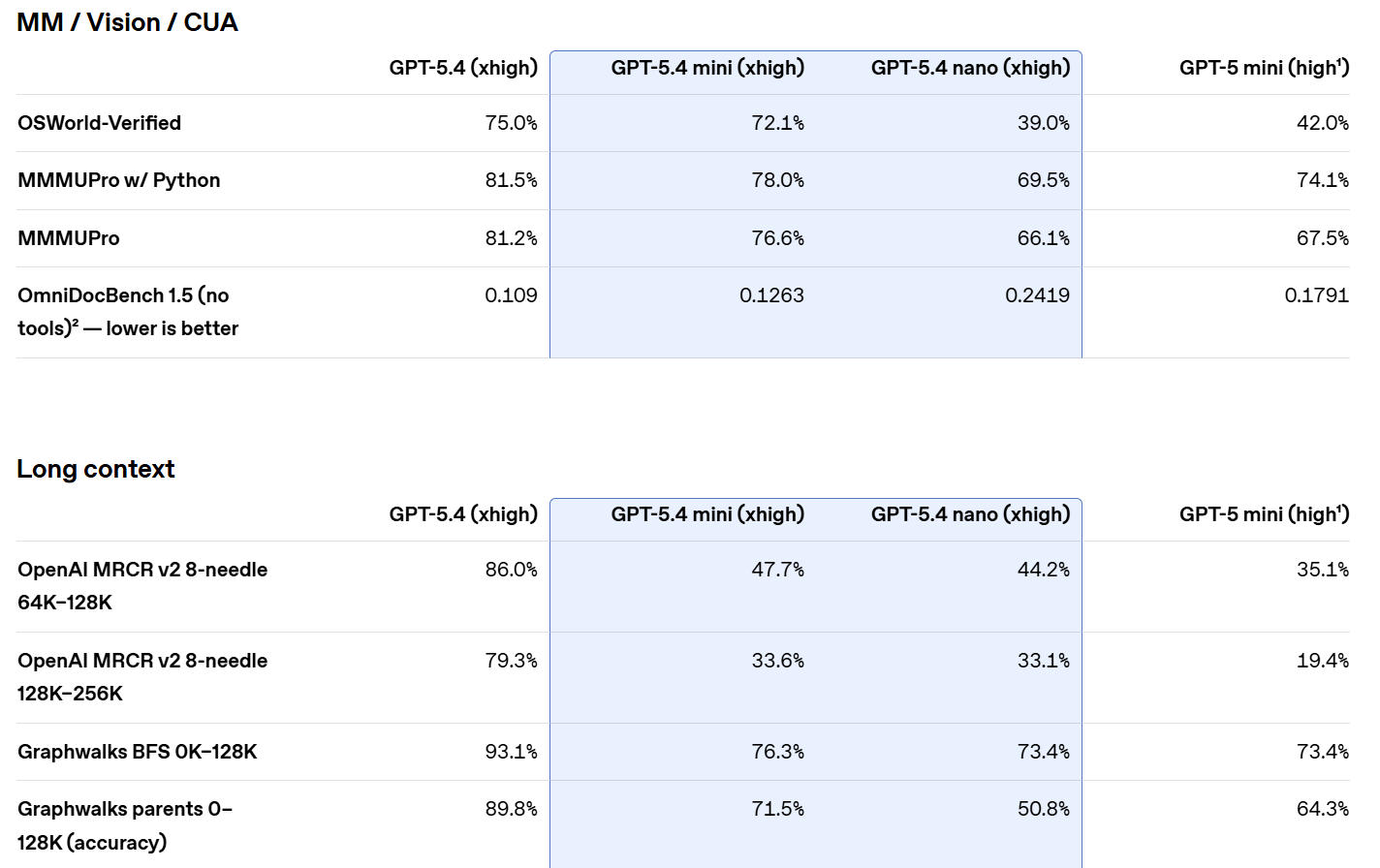Select the 86.0% MRCR score cell
Screen dimensions: 1380x868
[x=511, y=570]
